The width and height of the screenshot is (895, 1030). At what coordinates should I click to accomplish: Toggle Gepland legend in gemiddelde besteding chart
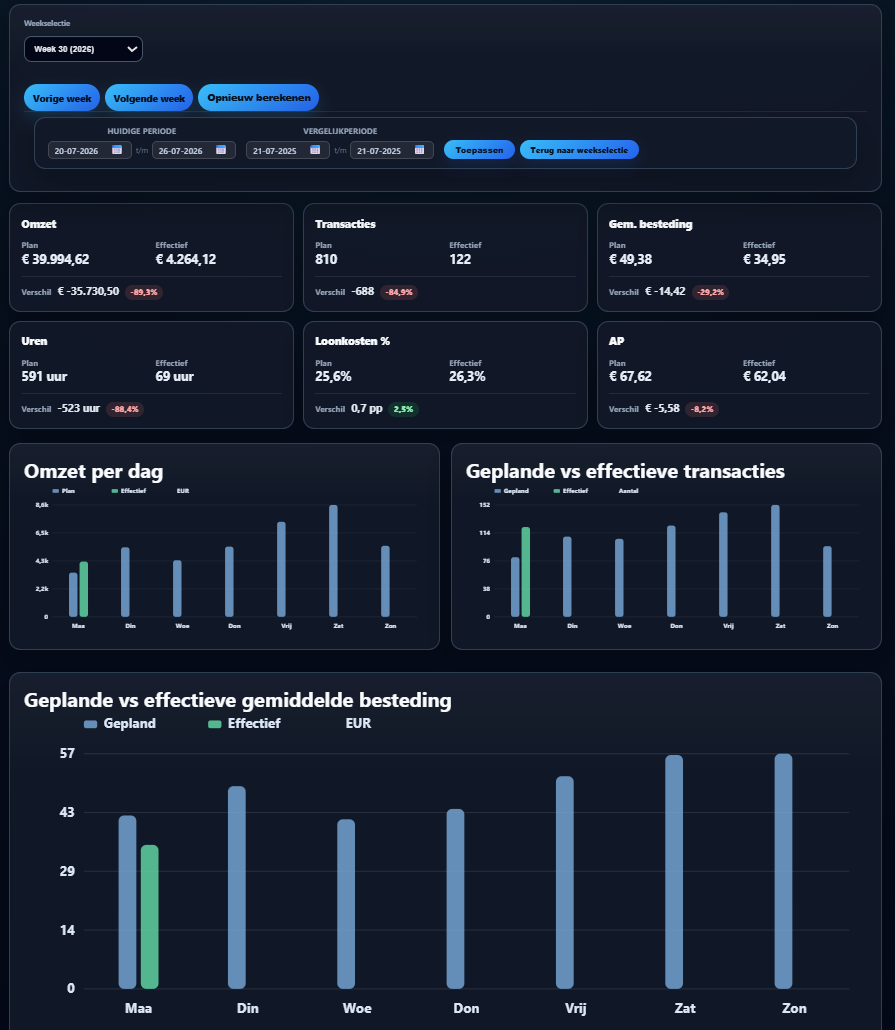pos(120,723)
